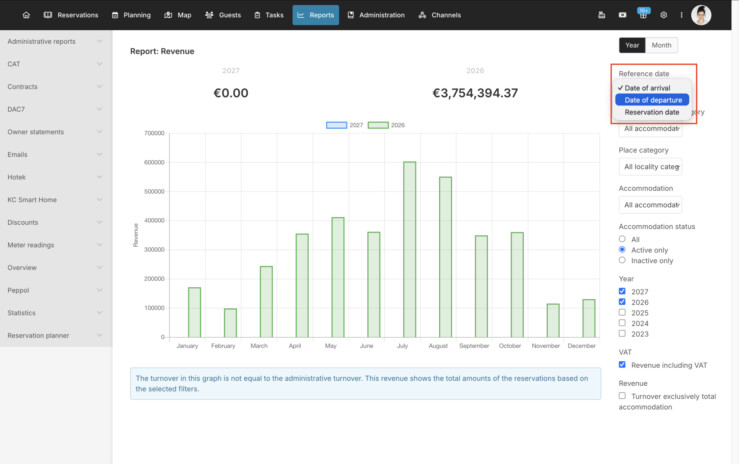
Task: Open settings gear icon in top bar
Action: point(664,15)
